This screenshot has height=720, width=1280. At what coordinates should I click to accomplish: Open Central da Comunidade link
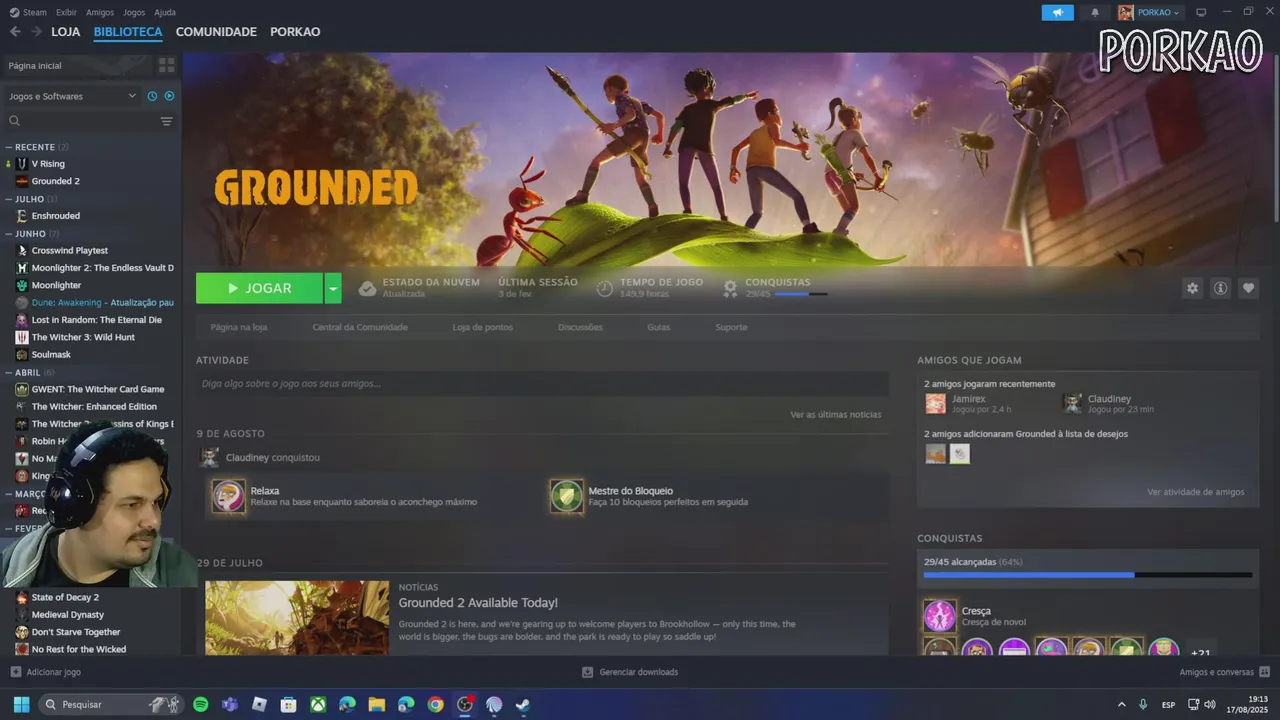pyautogui.click(x=360, y=327)
